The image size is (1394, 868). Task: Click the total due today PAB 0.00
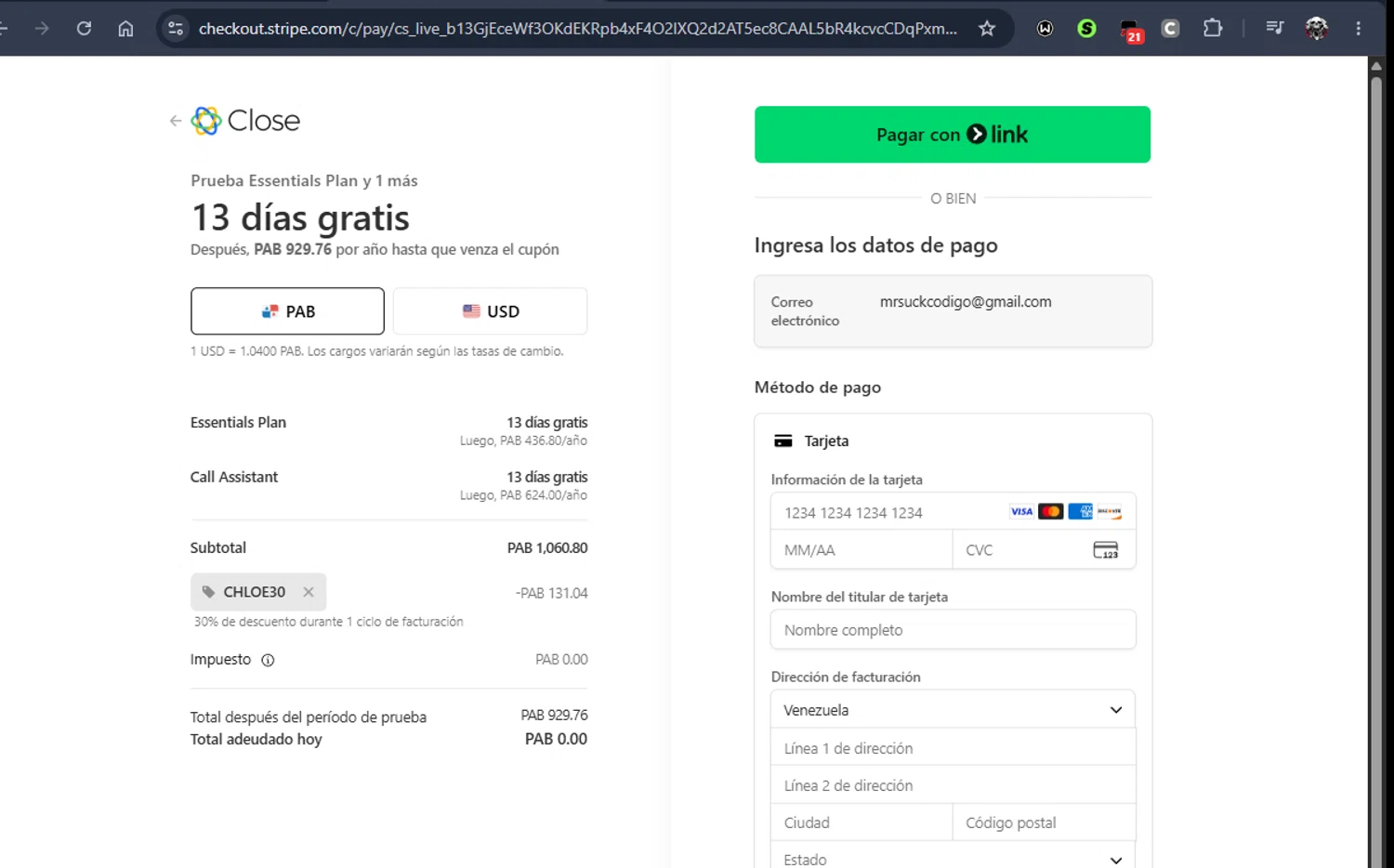pyautogui.click(x=556, y=739)
